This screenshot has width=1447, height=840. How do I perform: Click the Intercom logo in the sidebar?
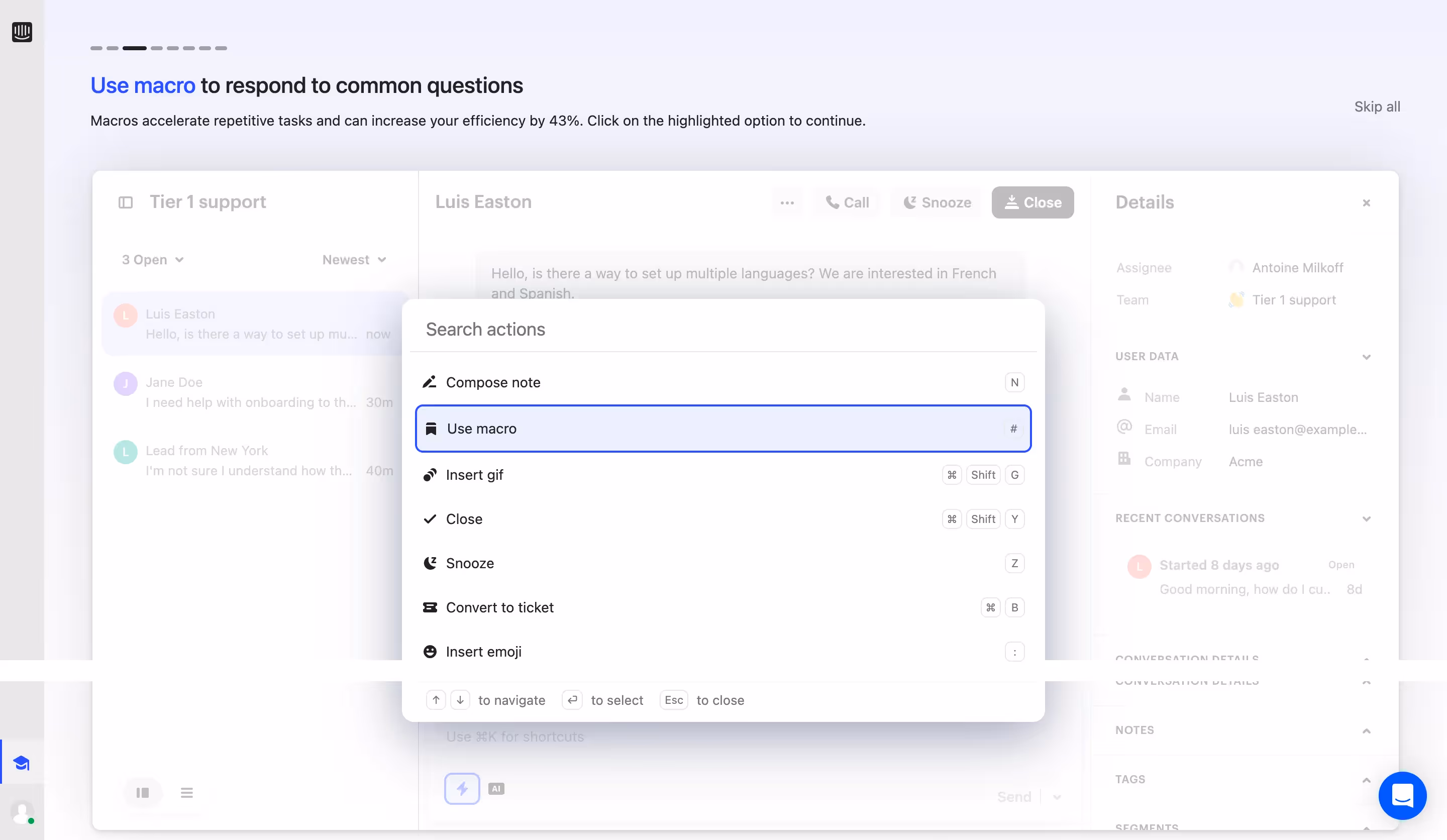pos(22,32)
